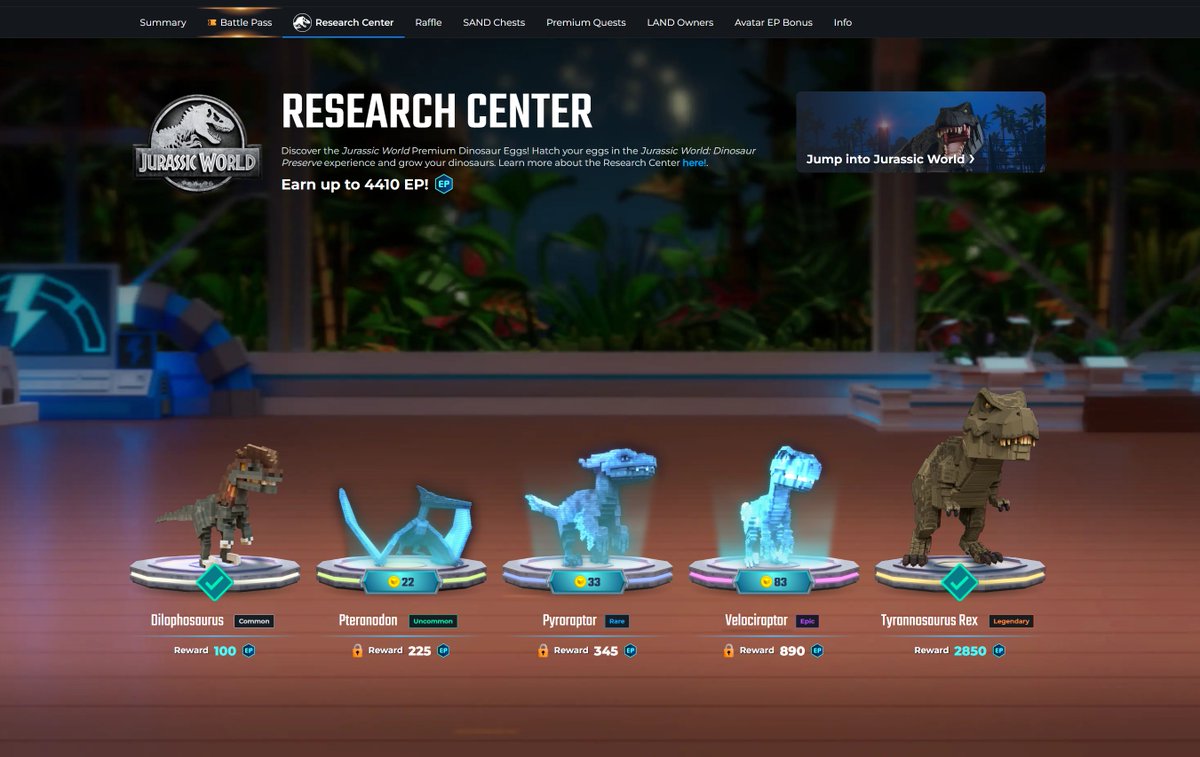Open the Avatar EP Bonus tab
Viewport: 1200px width, 757px height.
point(773,22)
